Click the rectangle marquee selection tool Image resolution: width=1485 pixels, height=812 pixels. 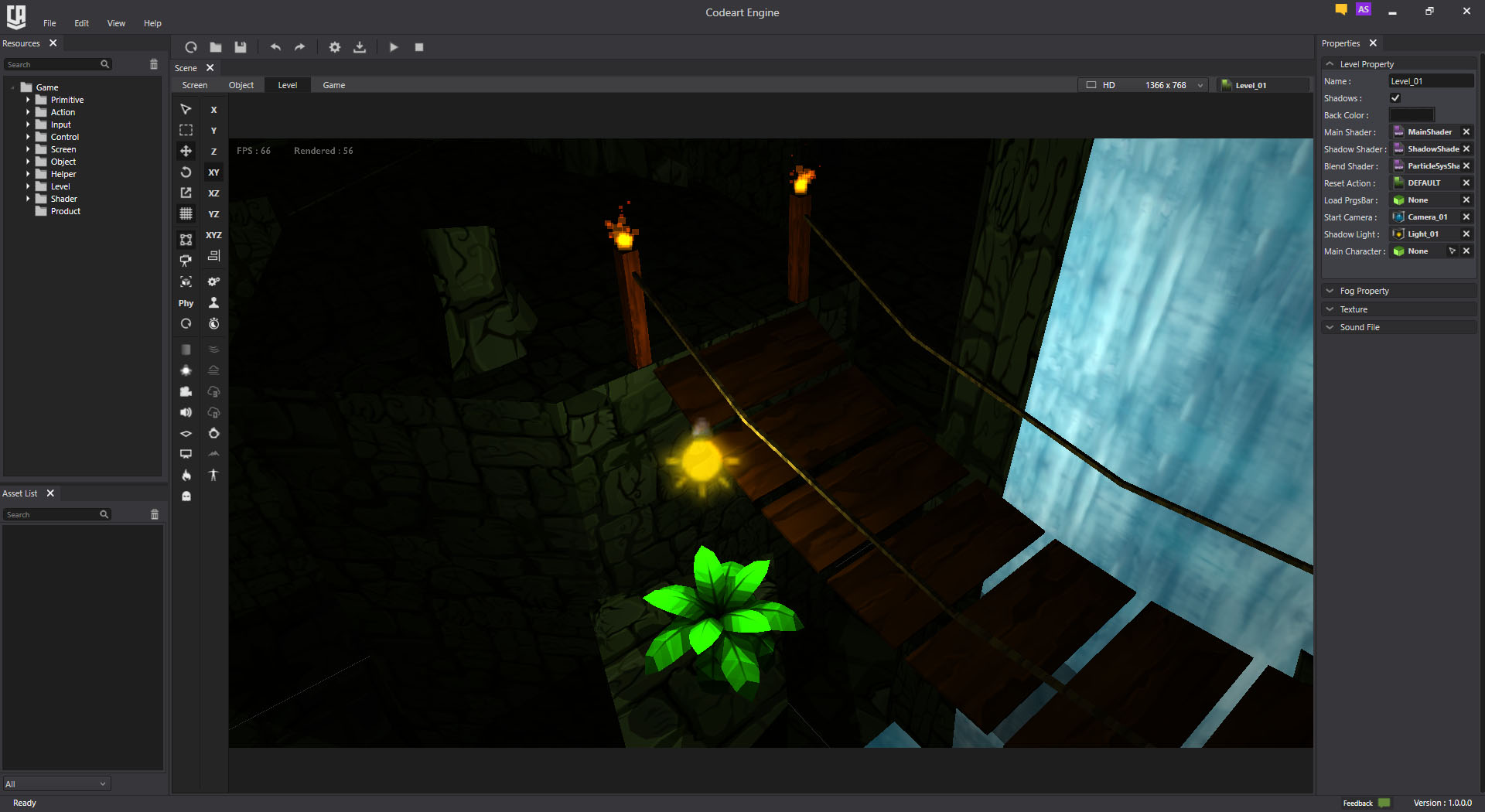click(x=186, y=131)
